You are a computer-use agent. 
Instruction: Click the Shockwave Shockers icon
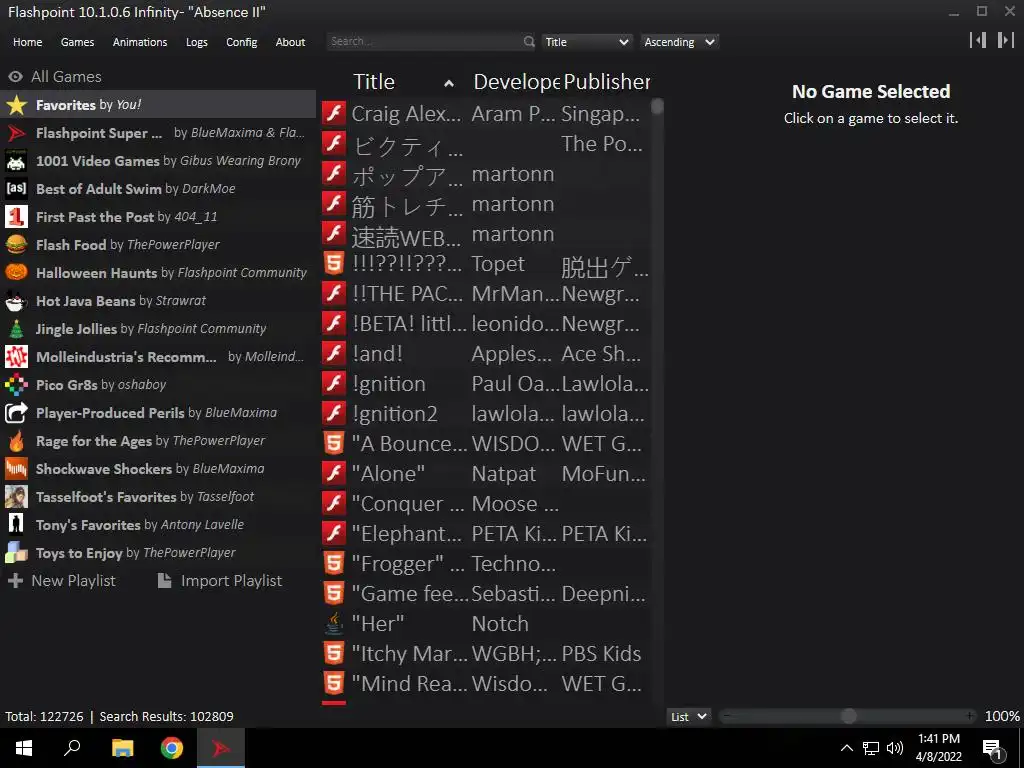pyautogui.click(x=16, y=469)
